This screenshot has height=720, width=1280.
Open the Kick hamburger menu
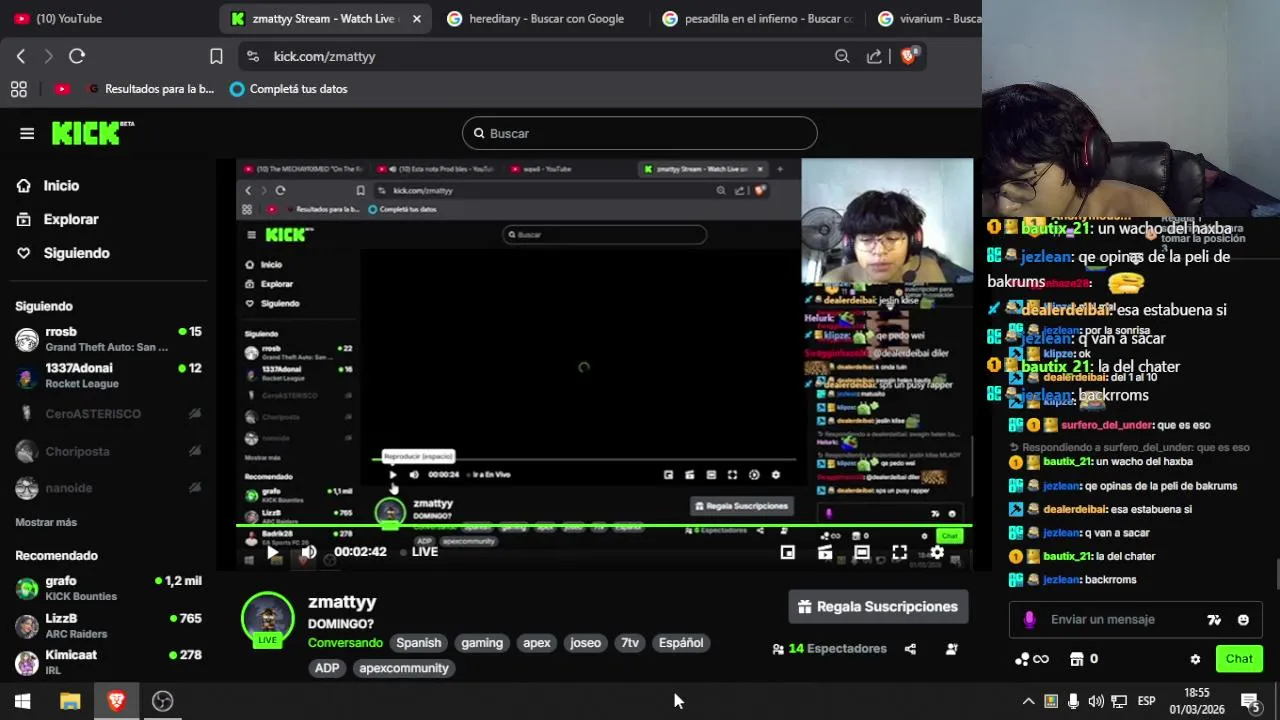click(27, 133)
